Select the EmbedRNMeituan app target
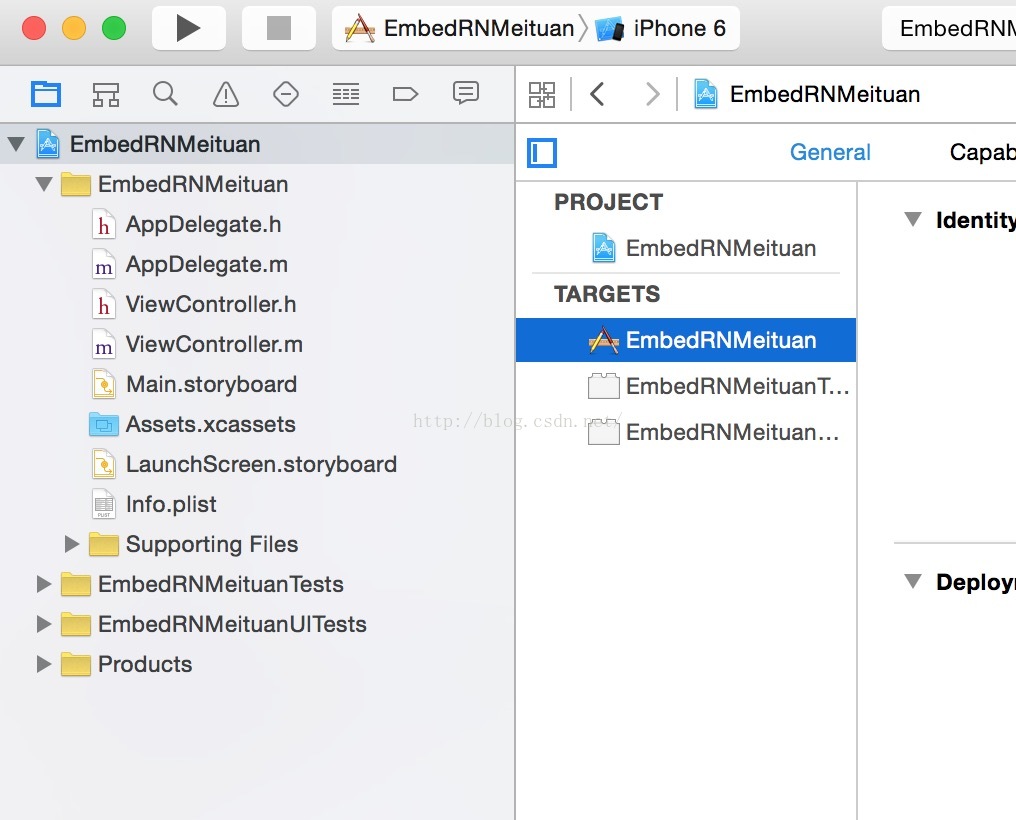 (686, 340)
